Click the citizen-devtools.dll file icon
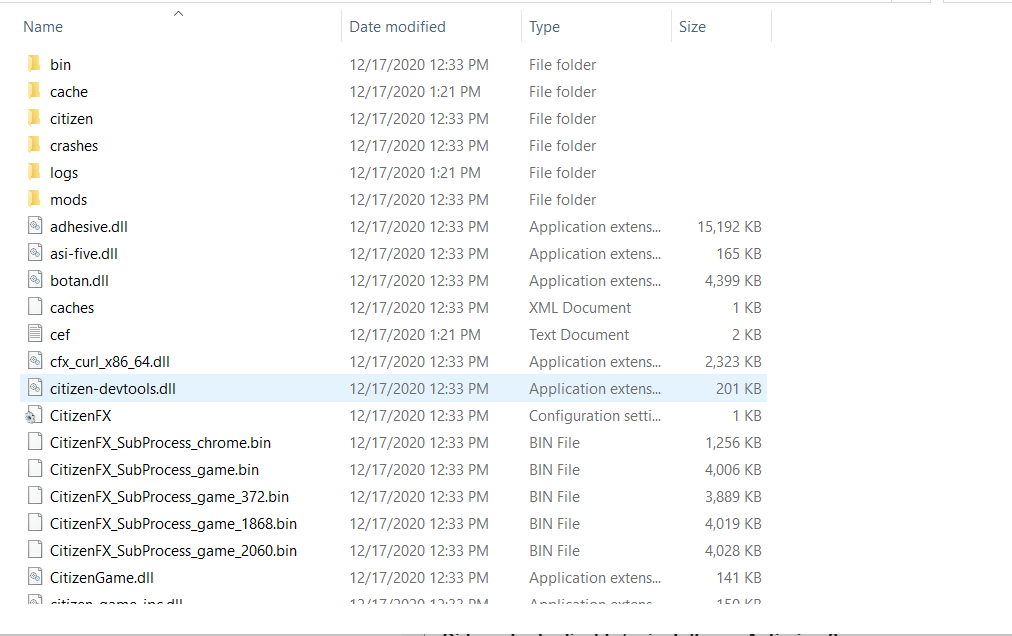The height and width of the screenshot is (636, 1012). click(x=35, y=388)
